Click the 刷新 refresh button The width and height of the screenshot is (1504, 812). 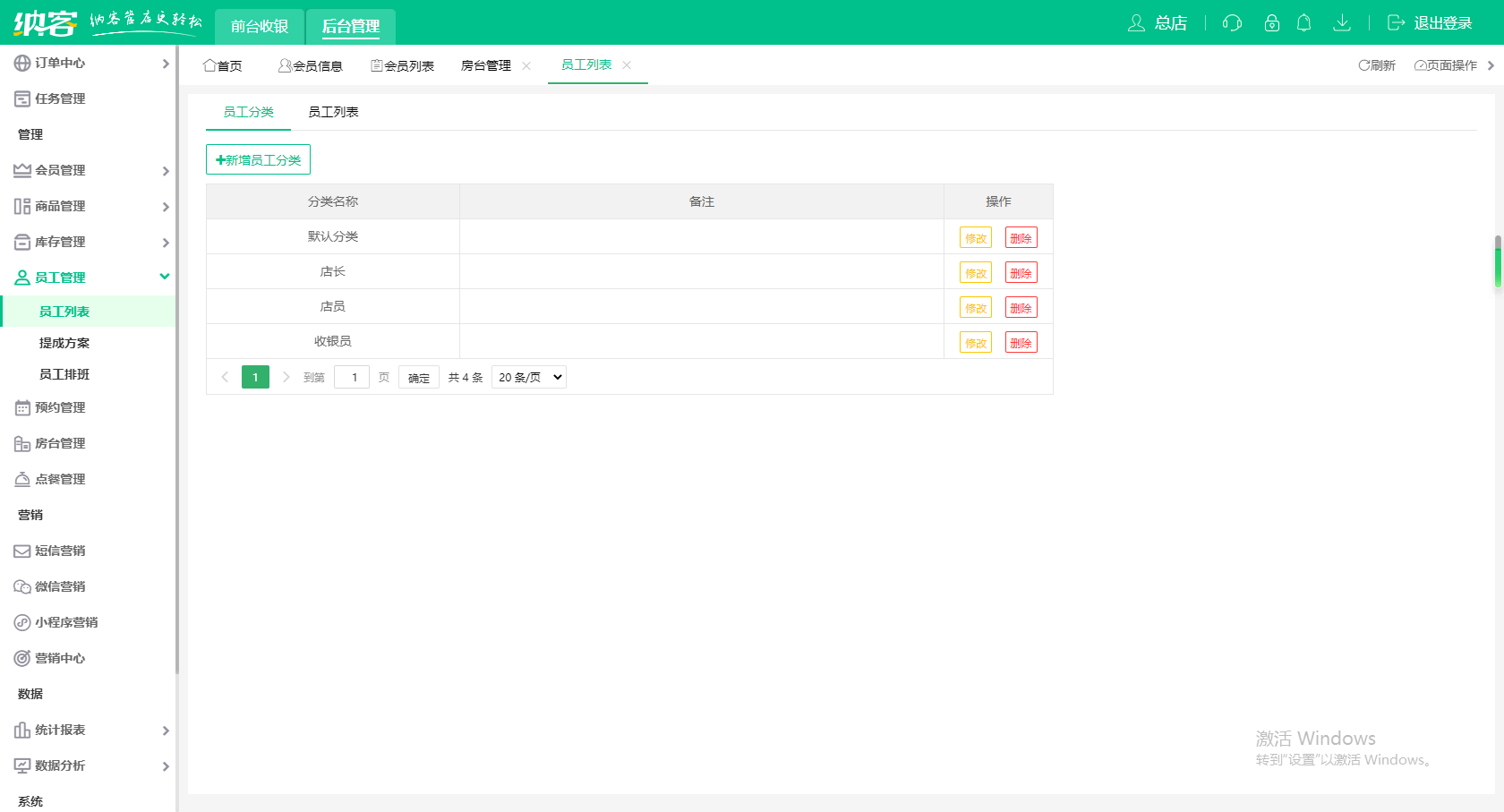coord(1377,65)
